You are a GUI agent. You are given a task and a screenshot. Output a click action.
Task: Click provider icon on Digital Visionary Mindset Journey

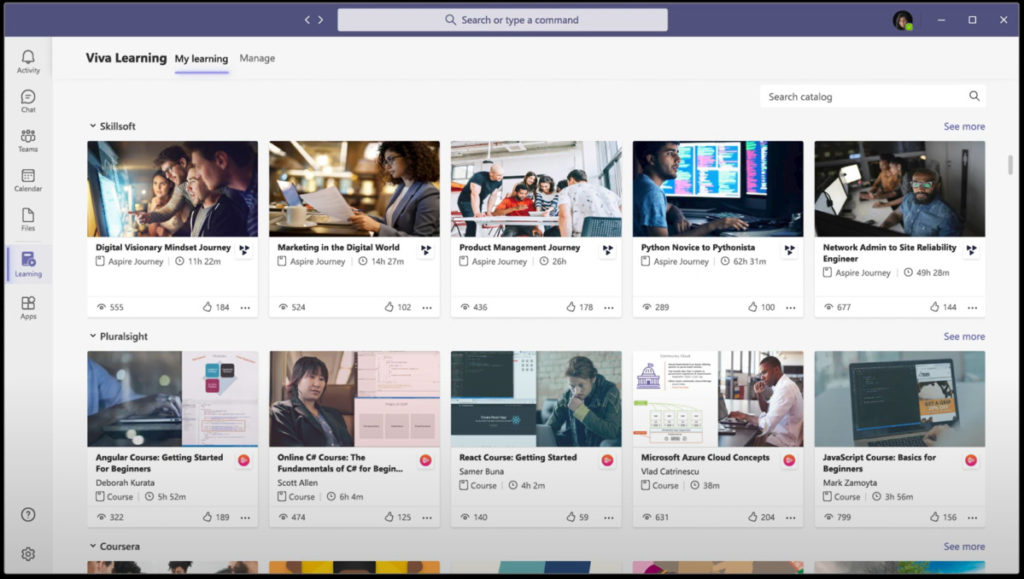(x=244, y=249)
